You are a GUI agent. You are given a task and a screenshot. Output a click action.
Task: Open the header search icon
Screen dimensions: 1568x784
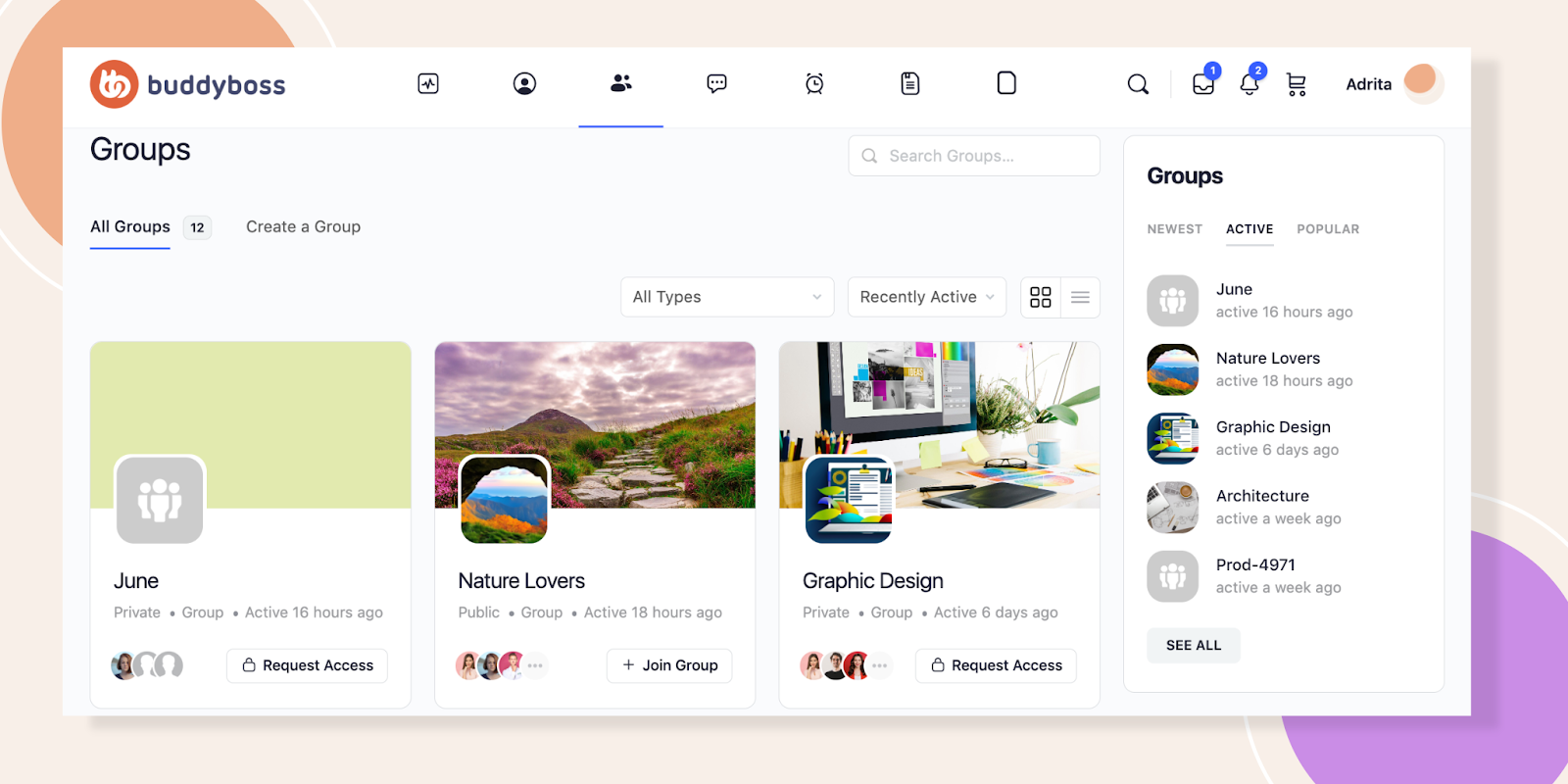point(1138,84)
